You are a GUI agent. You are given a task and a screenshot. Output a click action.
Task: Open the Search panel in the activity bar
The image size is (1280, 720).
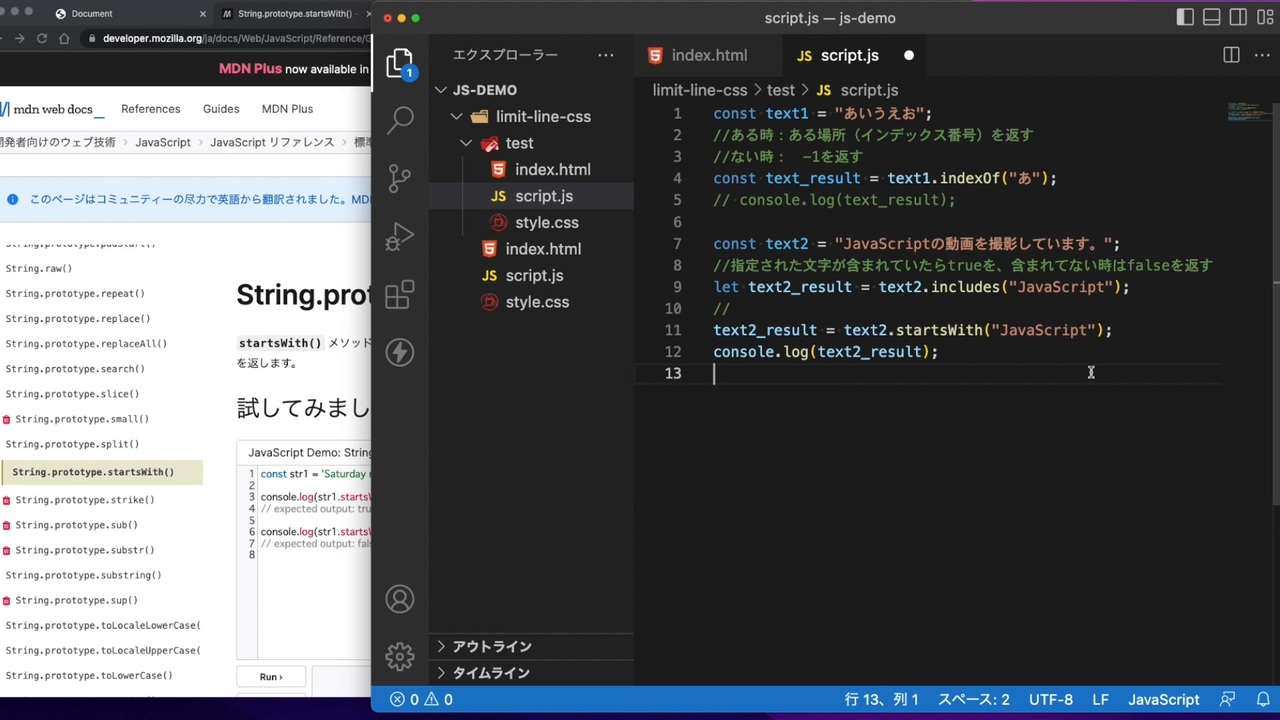click(399, 118)
